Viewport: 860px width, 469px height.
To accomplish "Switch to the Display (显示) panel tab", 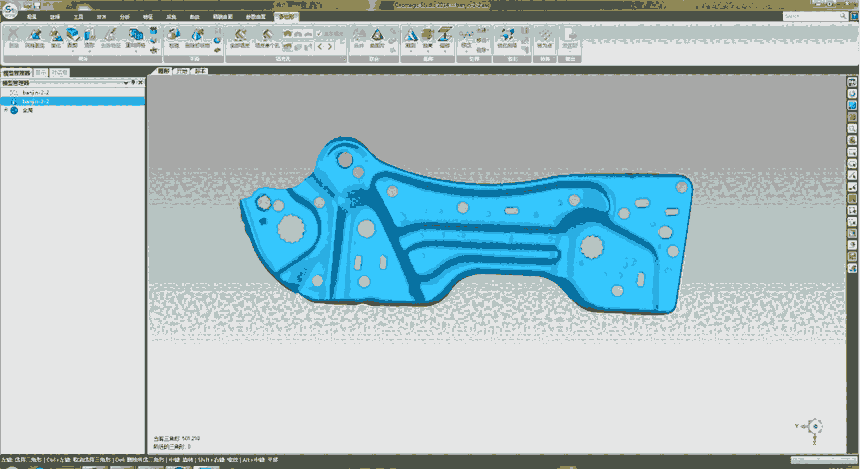I will click(40, 72).
